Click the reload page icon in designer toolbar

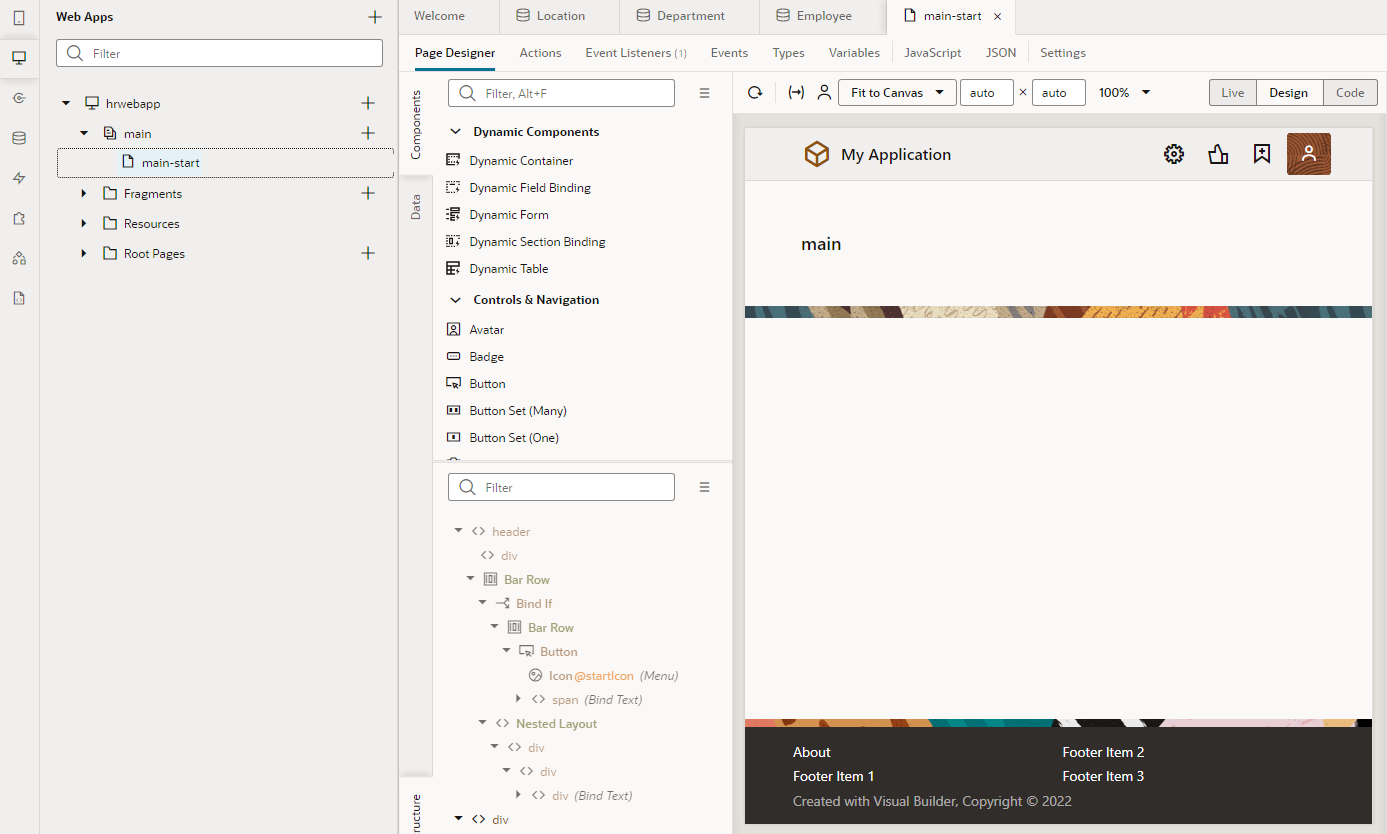(x=755, y=93)
